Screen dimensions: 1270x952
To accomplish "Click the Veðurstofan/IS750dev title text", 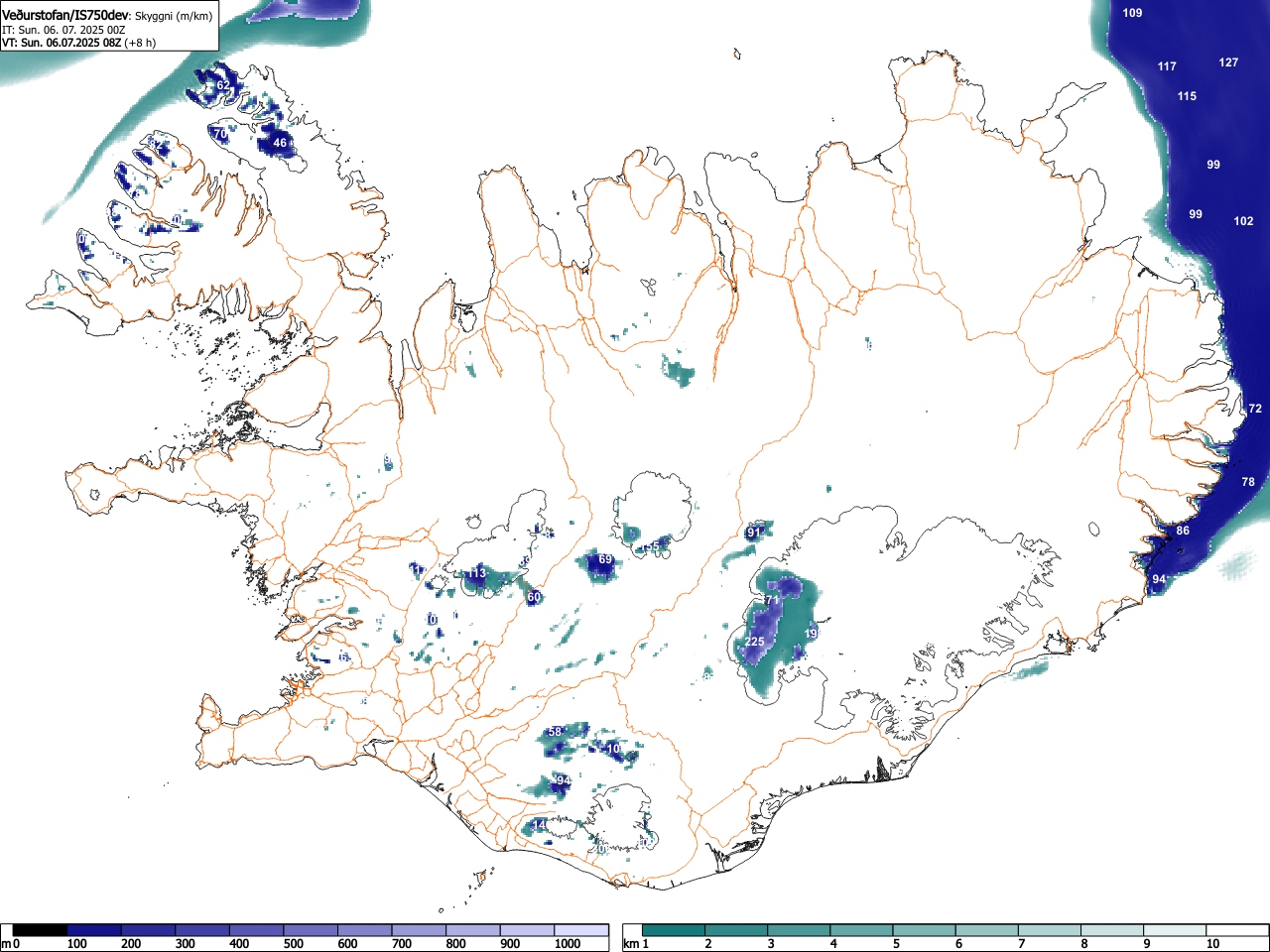I will 65,15.
